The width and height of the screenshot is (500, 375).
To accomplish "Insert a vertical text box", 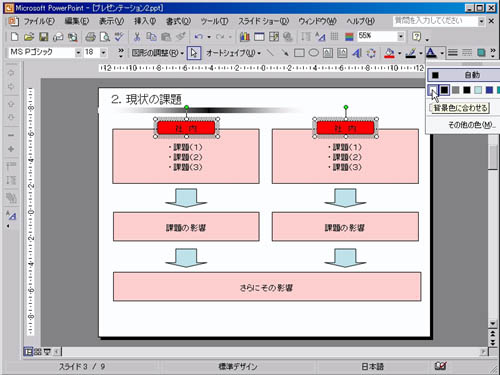I will coord(342,53).
